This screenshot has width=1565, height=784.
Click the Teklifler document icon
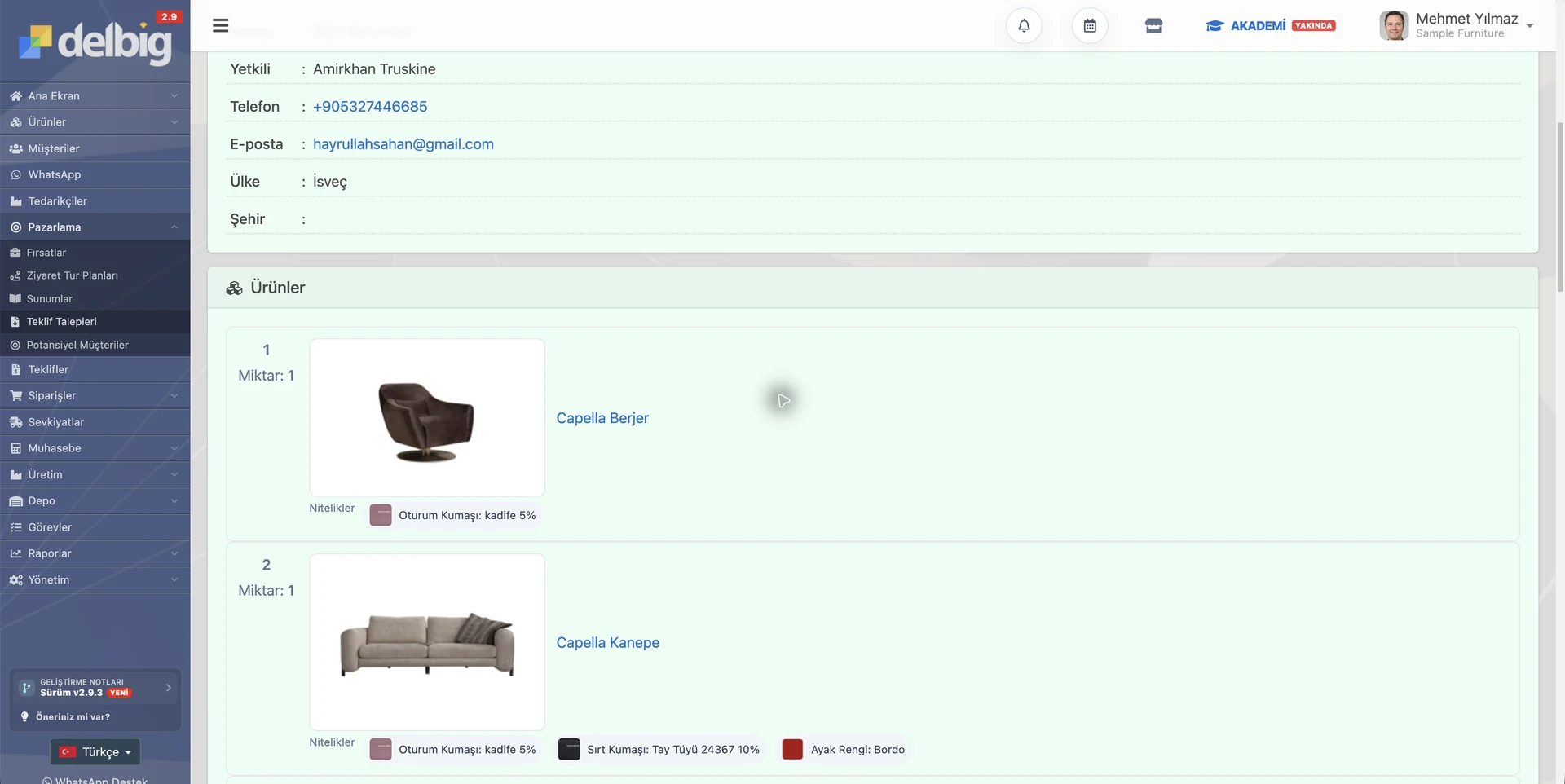click(x=15, y=370)
